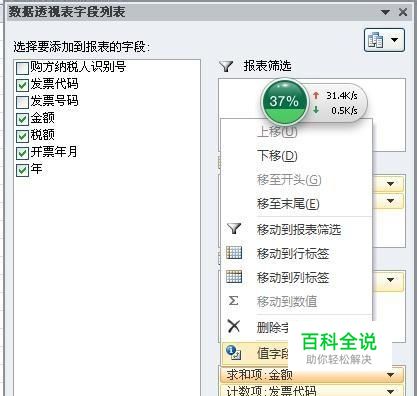Screen dimensions: 417x396
Task: Click the value field settings icon
Action: tap(234, 352)
